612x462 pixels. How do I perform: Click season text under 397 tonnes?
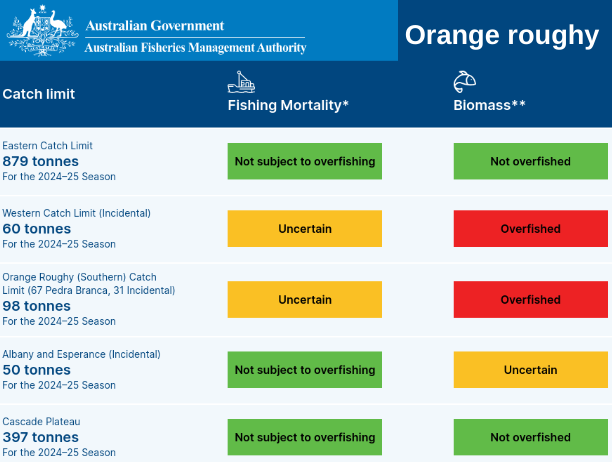pyautogui.click(x=59, y=452)
